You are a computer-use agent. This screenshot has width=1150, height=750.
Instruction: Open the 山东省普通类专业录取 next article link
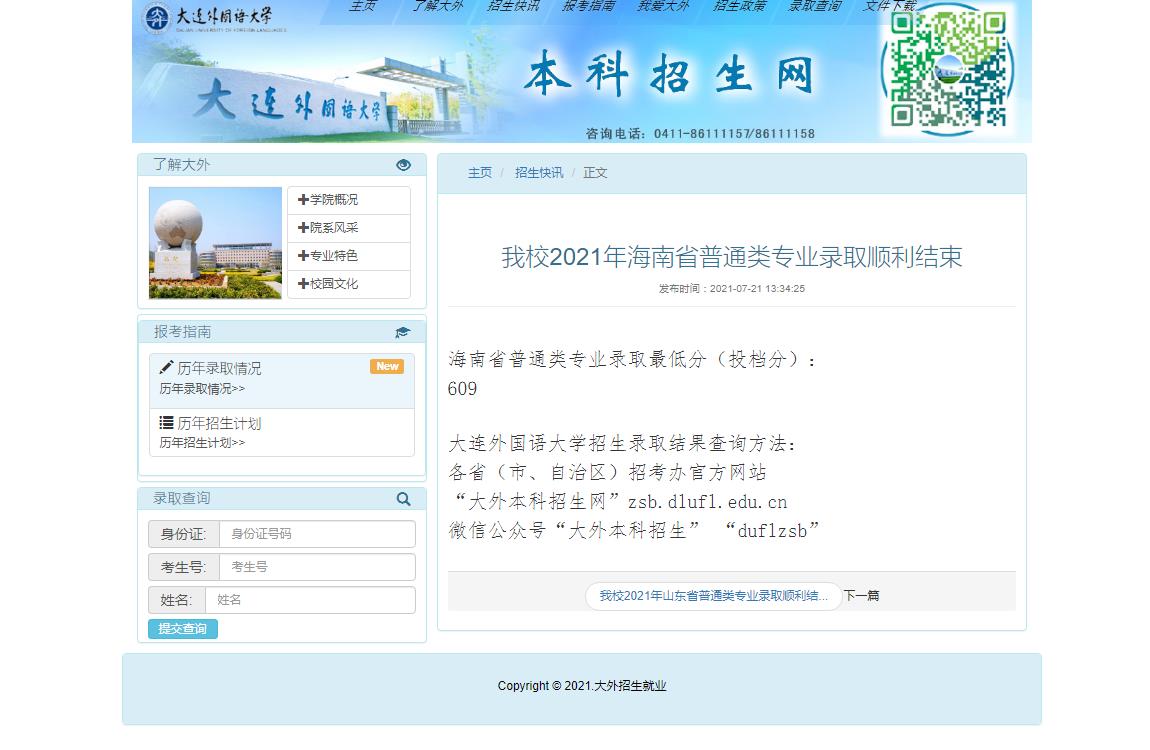(713, 596)
